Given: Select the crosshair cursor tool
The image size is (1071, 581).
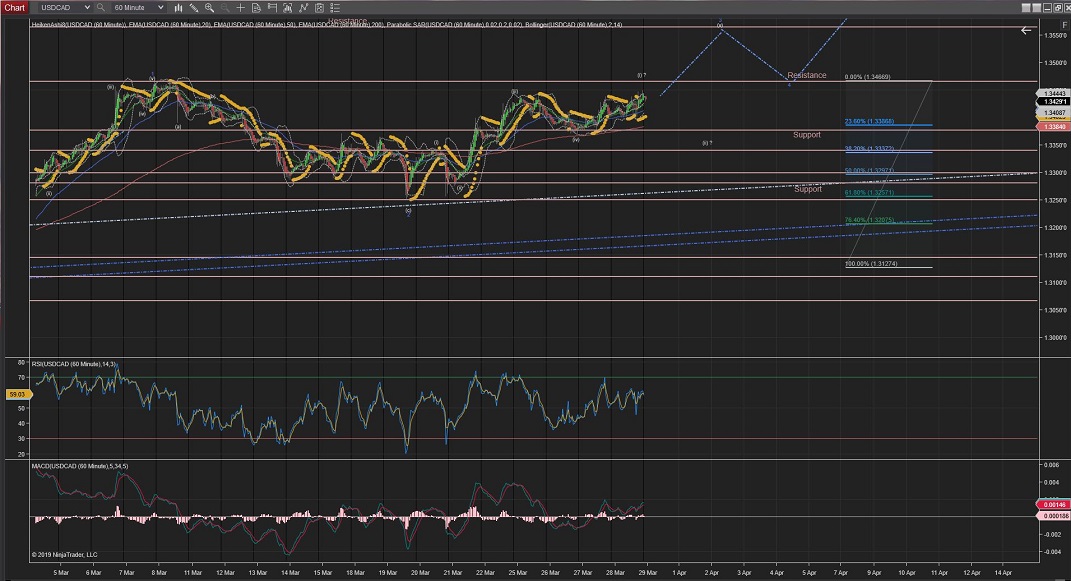Looking at the screenshot, I should point(240,8).
